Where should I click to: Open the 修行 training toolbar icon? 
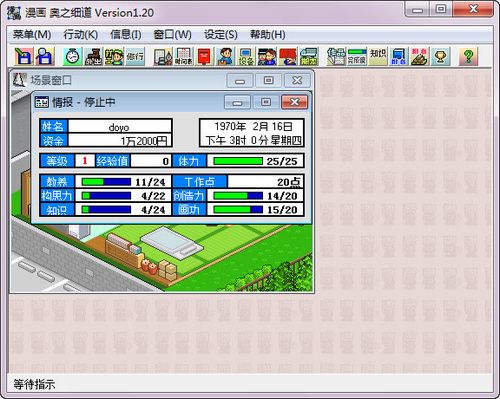135,56
